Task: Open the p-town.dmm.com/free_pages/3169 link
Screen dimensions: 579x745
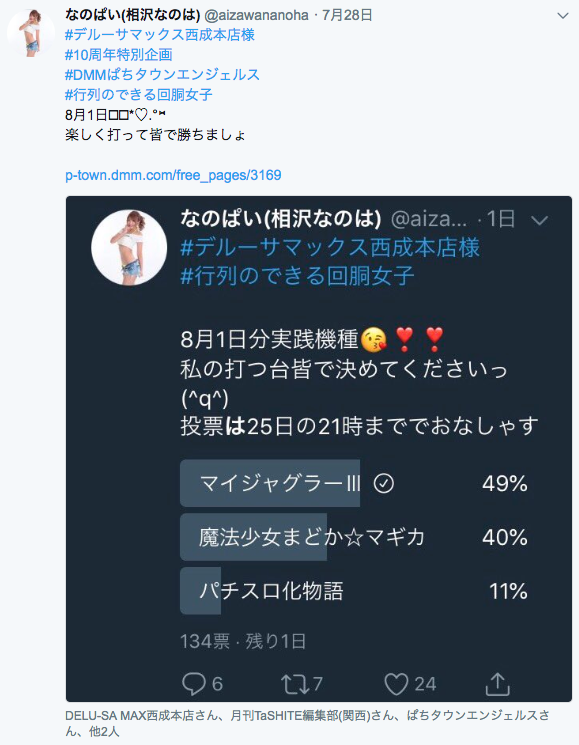Action: [x=173, y=175]
